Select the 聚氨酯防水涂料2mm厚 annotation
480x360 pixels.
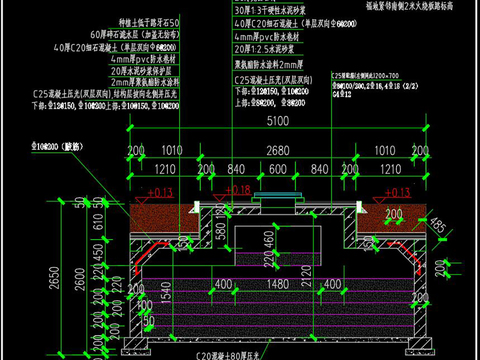coord(268,64)
